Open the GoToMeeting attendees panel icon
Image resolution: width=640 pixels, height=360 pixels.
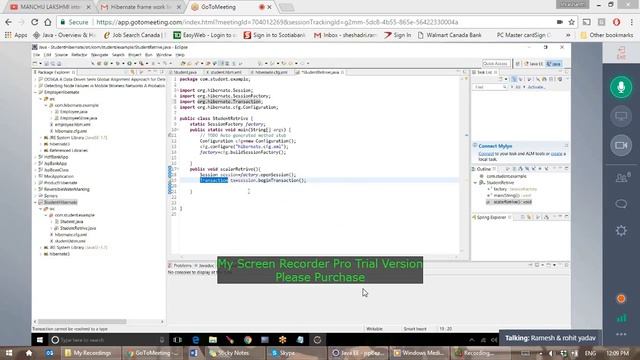coord(622,178)
